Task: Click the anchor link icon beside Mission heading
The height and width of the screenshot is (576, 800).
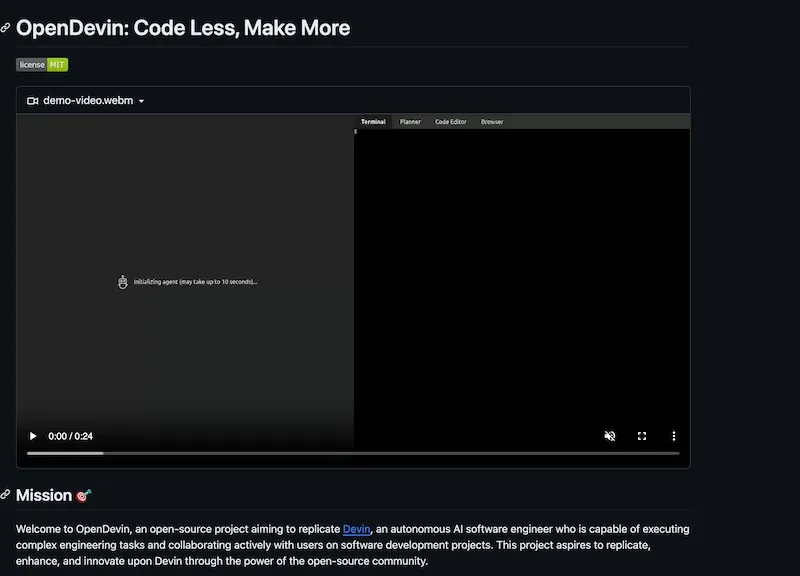Action: [x=6, y=496]
